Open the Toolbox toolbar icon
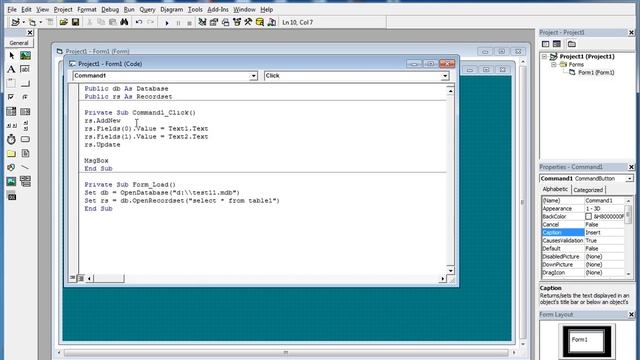 click(x=248, y=22)
